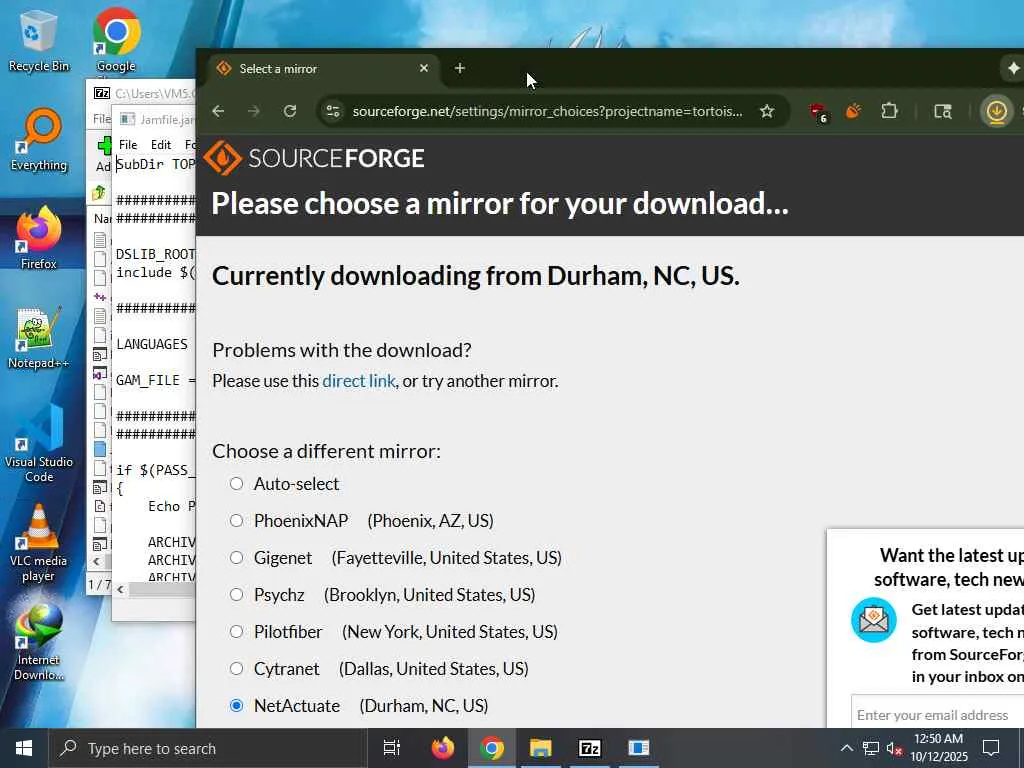Open the Gemini sparkle icon in Chrome
The image size is (1024, 768).
pyautogui.click(x=1013, y=68)
